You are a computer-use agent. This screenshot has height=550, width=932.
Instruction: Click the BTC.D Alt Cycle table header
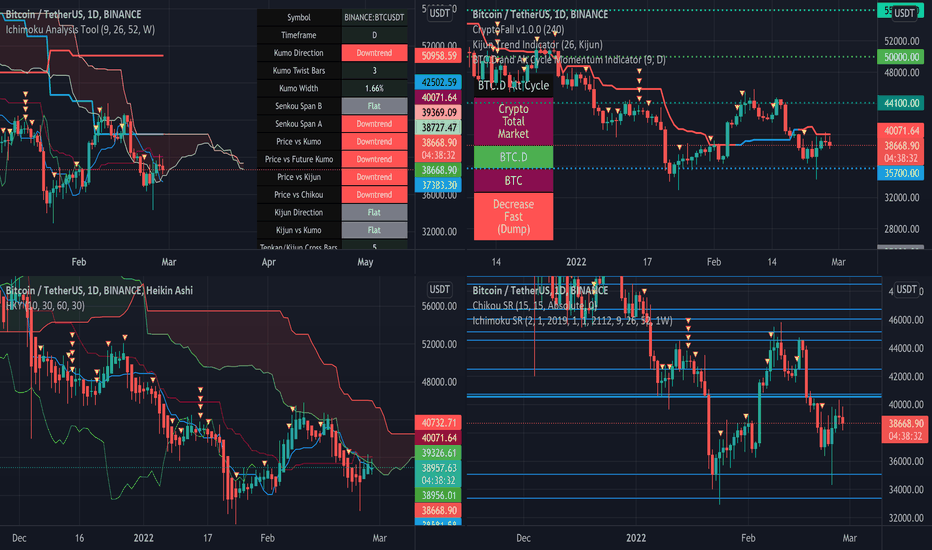pyautogui.click(x=514, y=86)
